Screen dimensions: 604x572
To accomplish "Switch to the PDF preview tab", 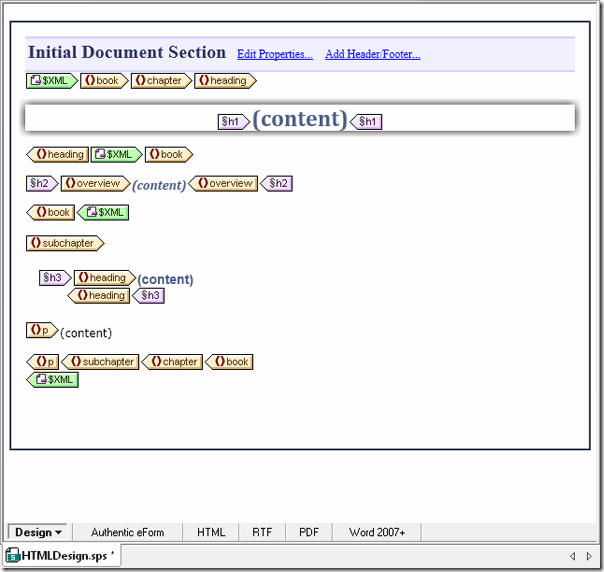I will [309, 532].
